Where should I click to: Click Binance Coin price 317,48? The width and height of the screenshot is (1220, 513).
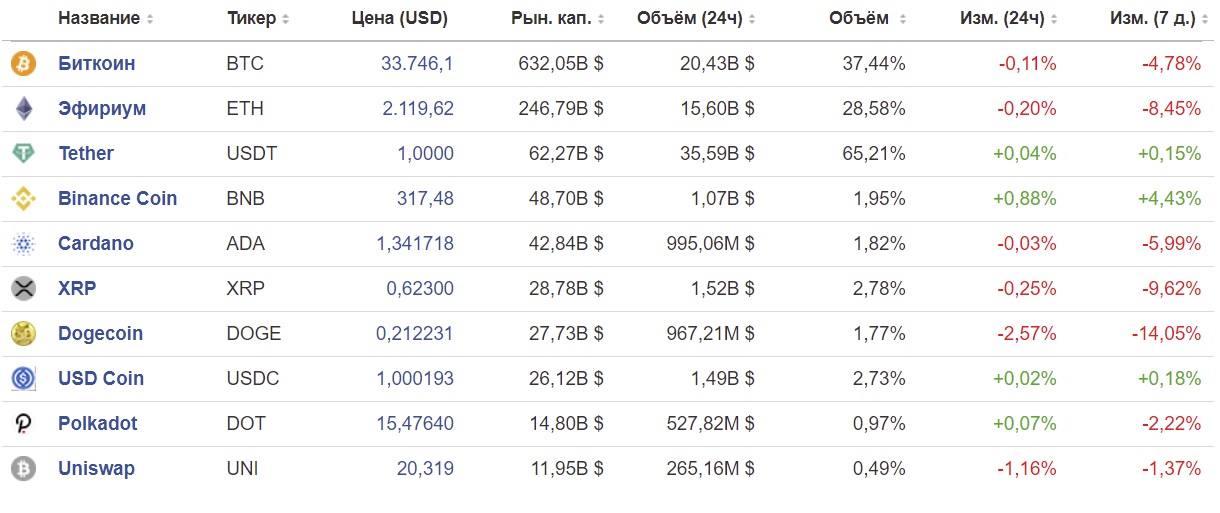click(x=426, y=199)
